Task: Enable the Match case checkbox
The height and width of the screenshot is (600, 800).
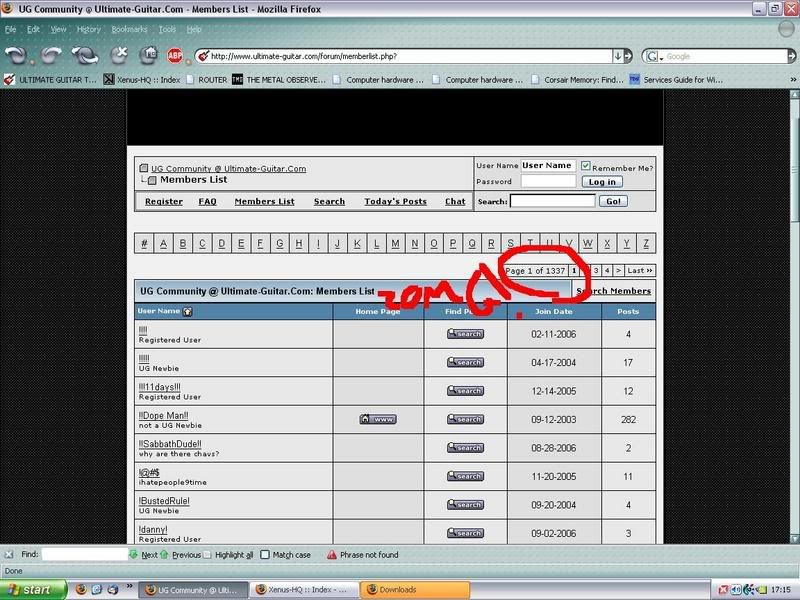Action: tap(265, 555)
